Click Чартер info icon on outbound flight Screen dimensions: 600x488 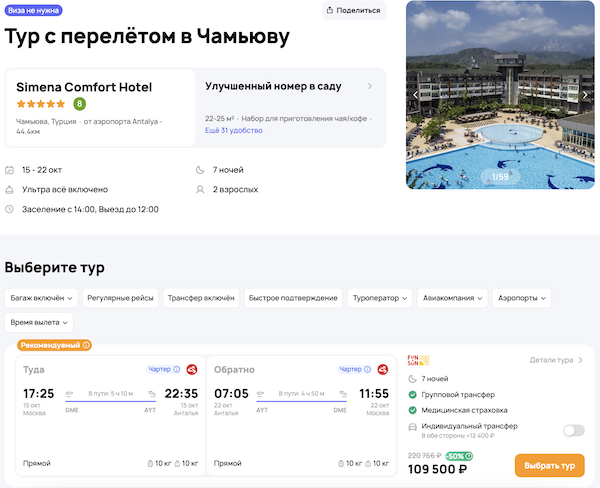click(178, 369)
